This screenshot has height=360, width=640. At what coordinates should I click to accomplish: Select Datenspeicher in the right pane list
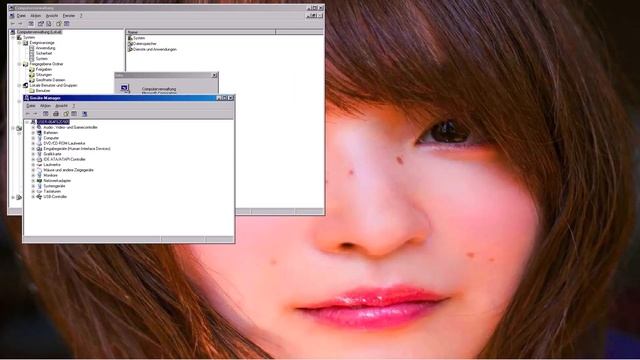coord(145,44)
